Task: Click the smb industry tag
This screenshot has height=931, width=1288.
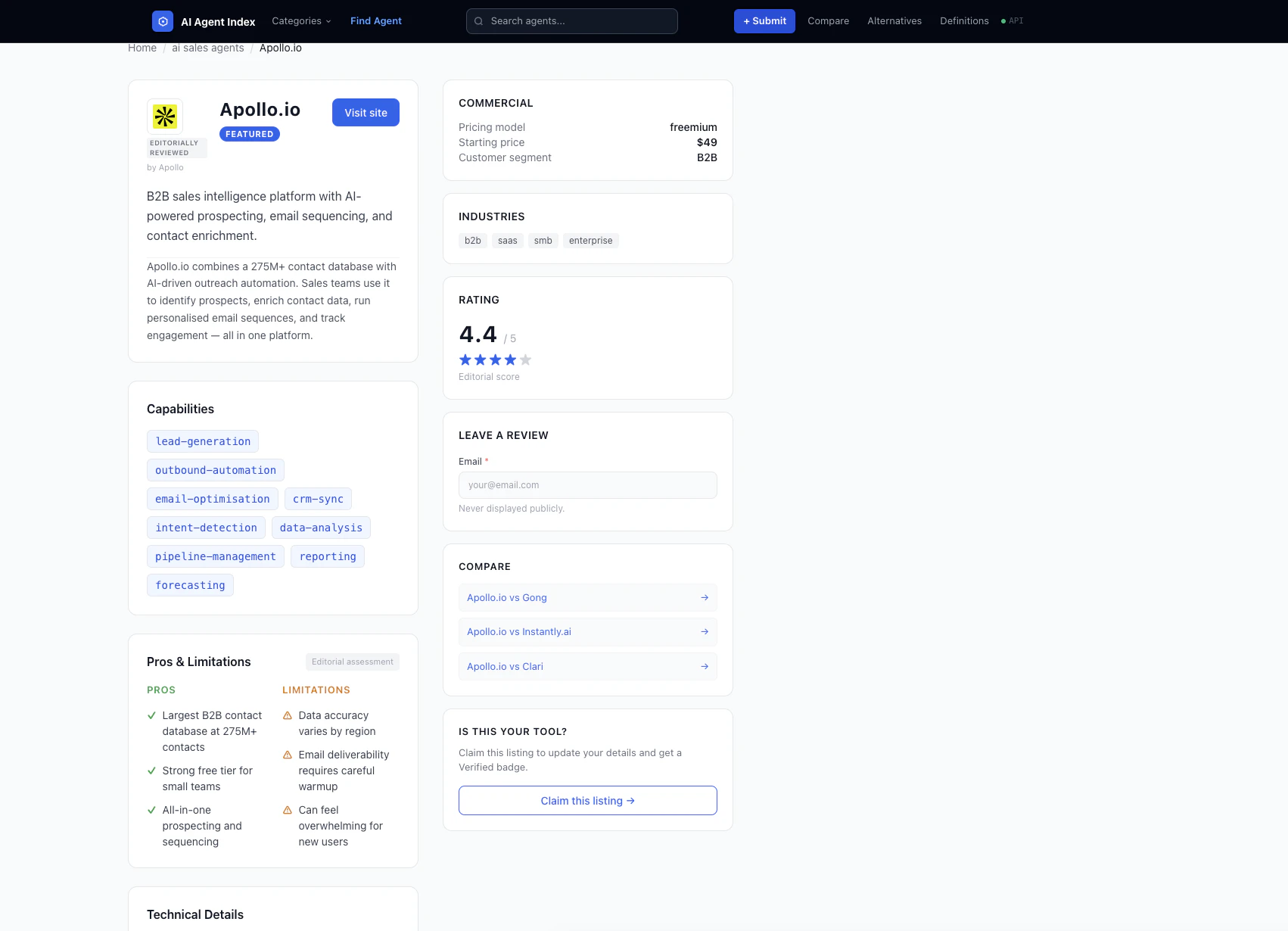Action: click(x=543, y=241)
